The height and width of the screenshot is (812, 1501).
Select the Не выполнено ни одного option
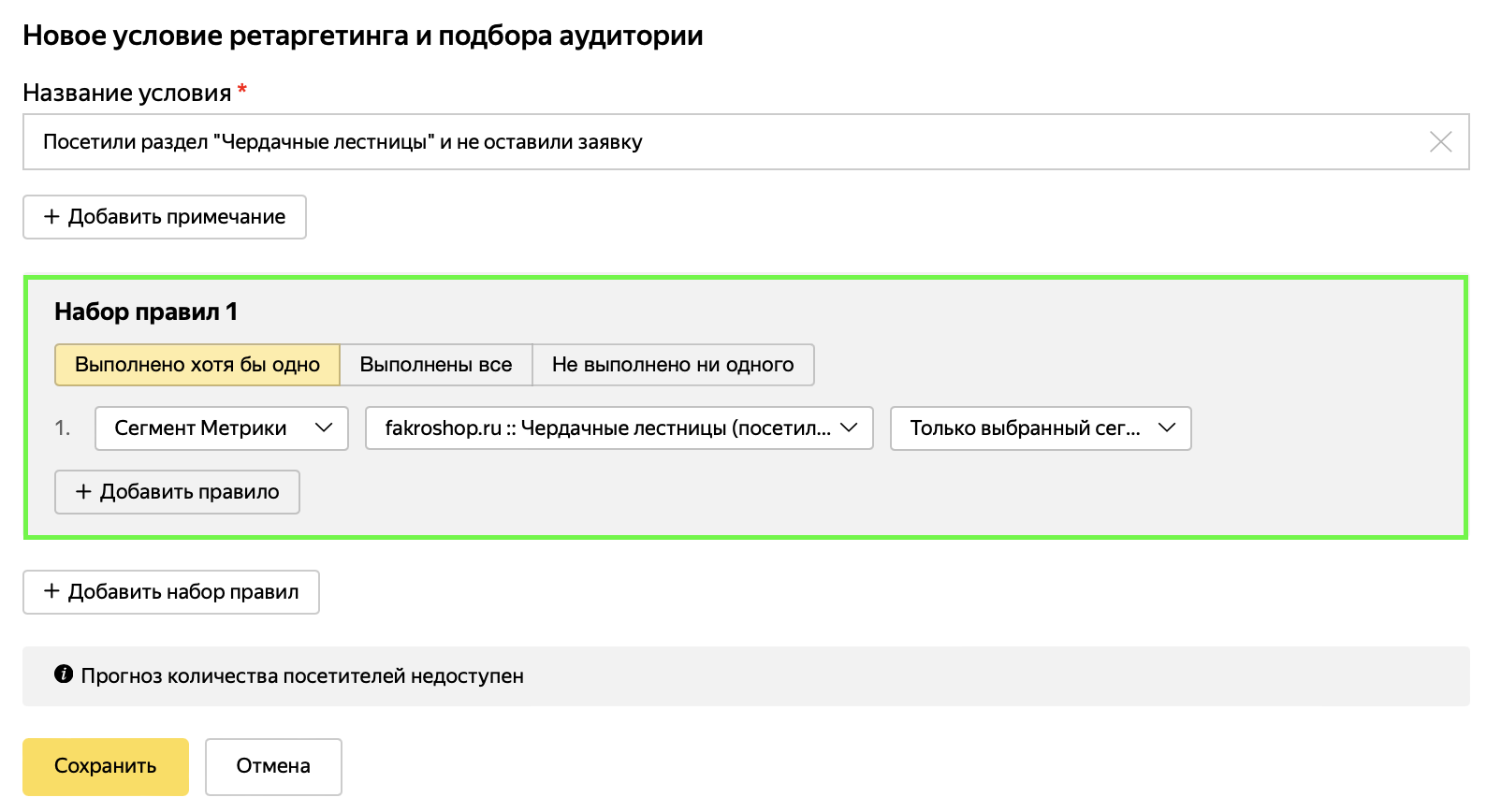673,365
